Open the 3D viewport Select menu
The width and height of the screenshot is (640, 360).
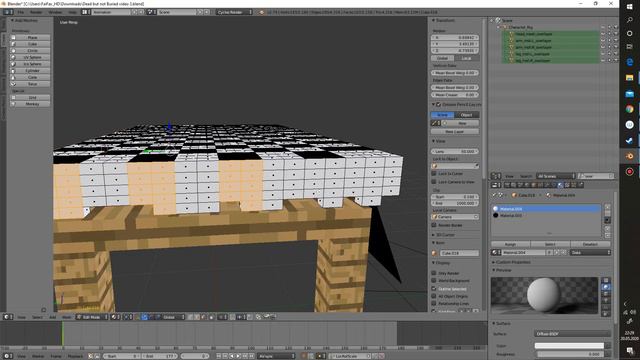click(37, 317)
